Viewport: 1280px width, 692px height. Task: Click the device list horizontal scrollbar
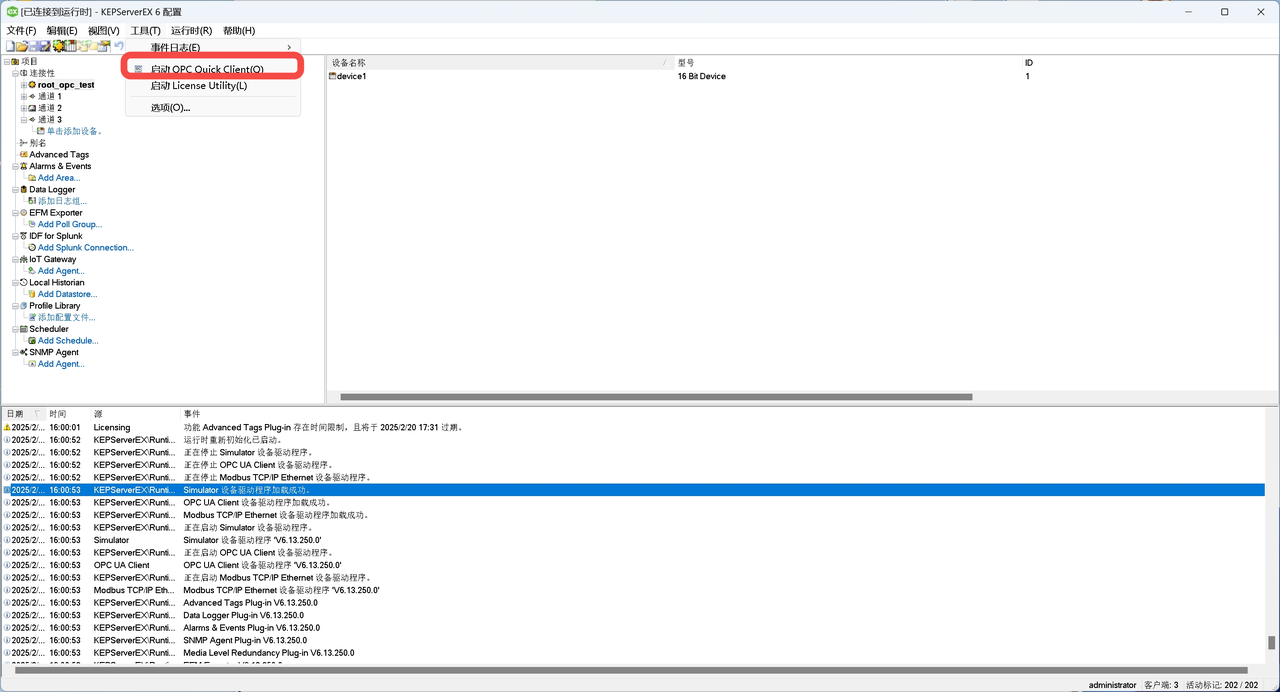[x=650, y=397]
